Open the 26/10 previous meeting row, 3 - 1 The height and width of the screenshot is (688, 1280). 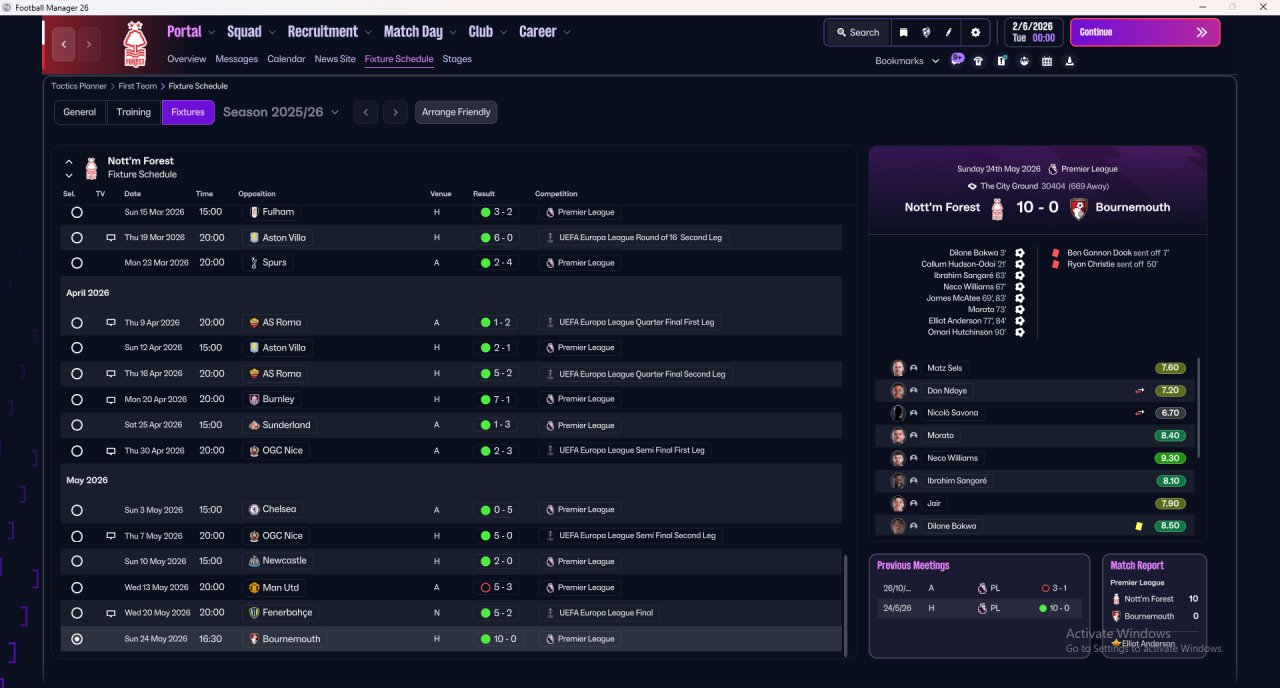pyautogui.click(x=979, y=588)
